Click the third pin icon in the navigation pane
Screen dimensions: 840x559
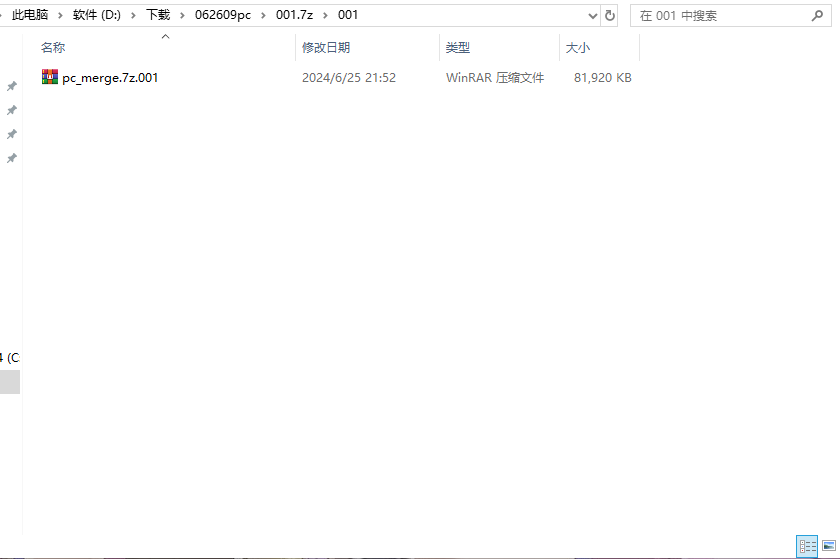pyautogui.click(x=12, y=134)
